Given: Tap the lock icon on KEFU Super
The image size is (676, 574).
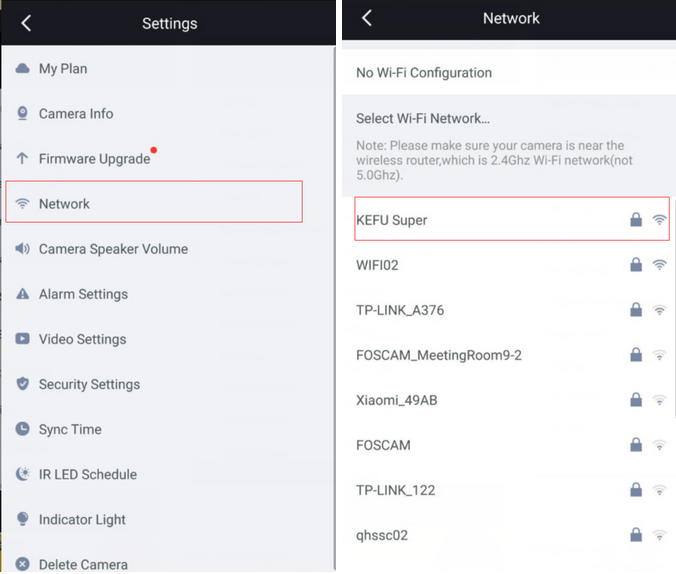Looking at the screenshot, I should [635, 220].
